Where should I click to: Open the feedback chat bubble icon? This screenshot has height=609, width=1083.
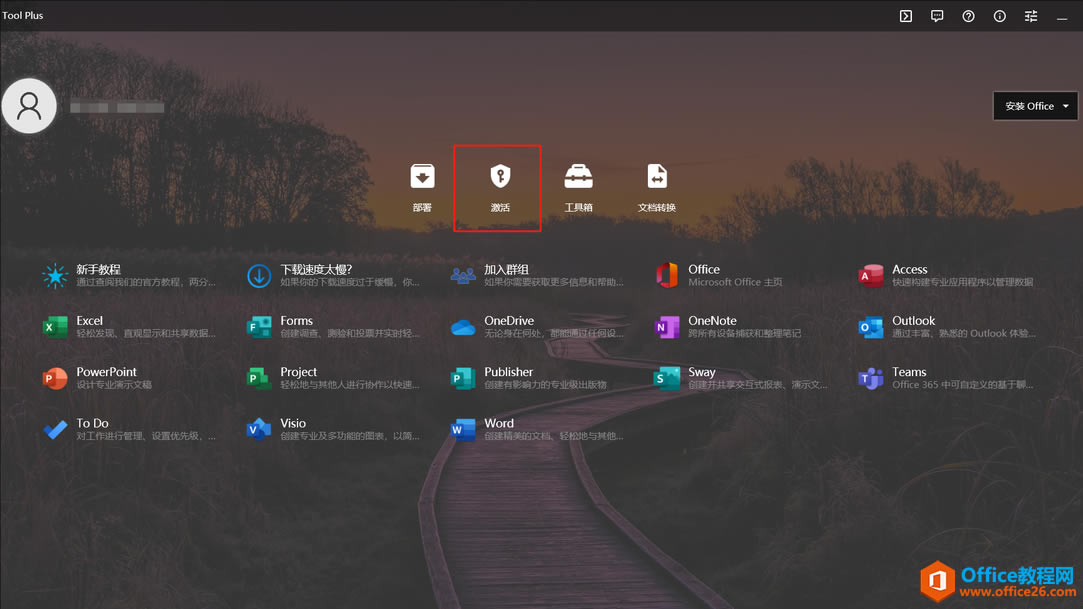937,16
